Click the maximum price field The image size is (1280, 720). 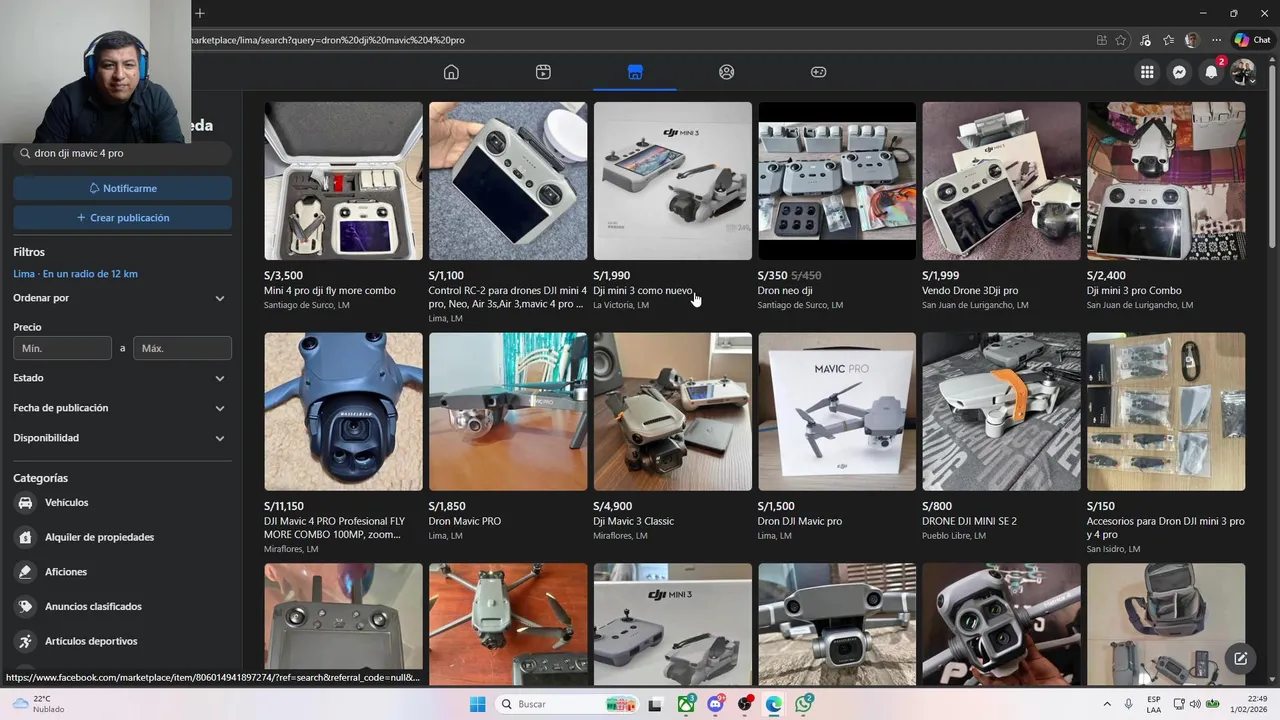[182, 348]
